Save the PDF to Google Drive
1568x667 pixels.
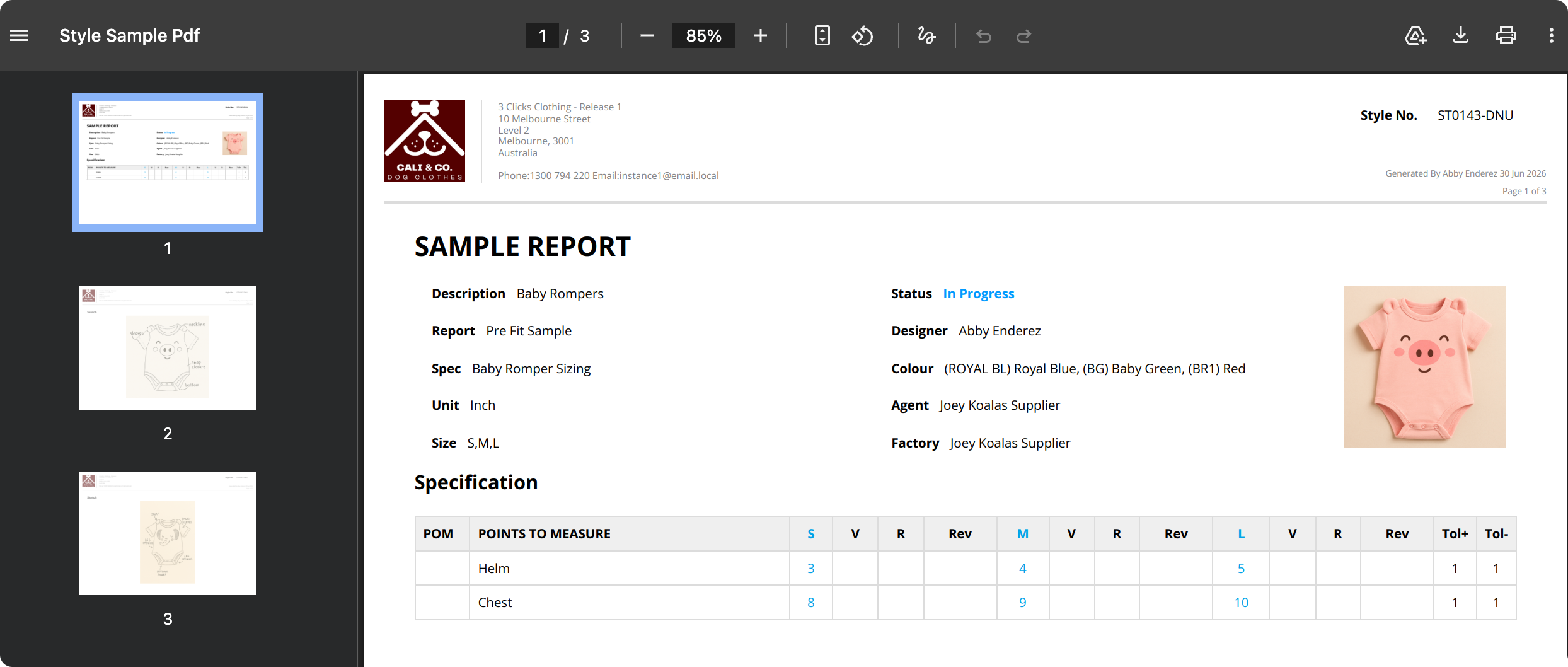1415,36
